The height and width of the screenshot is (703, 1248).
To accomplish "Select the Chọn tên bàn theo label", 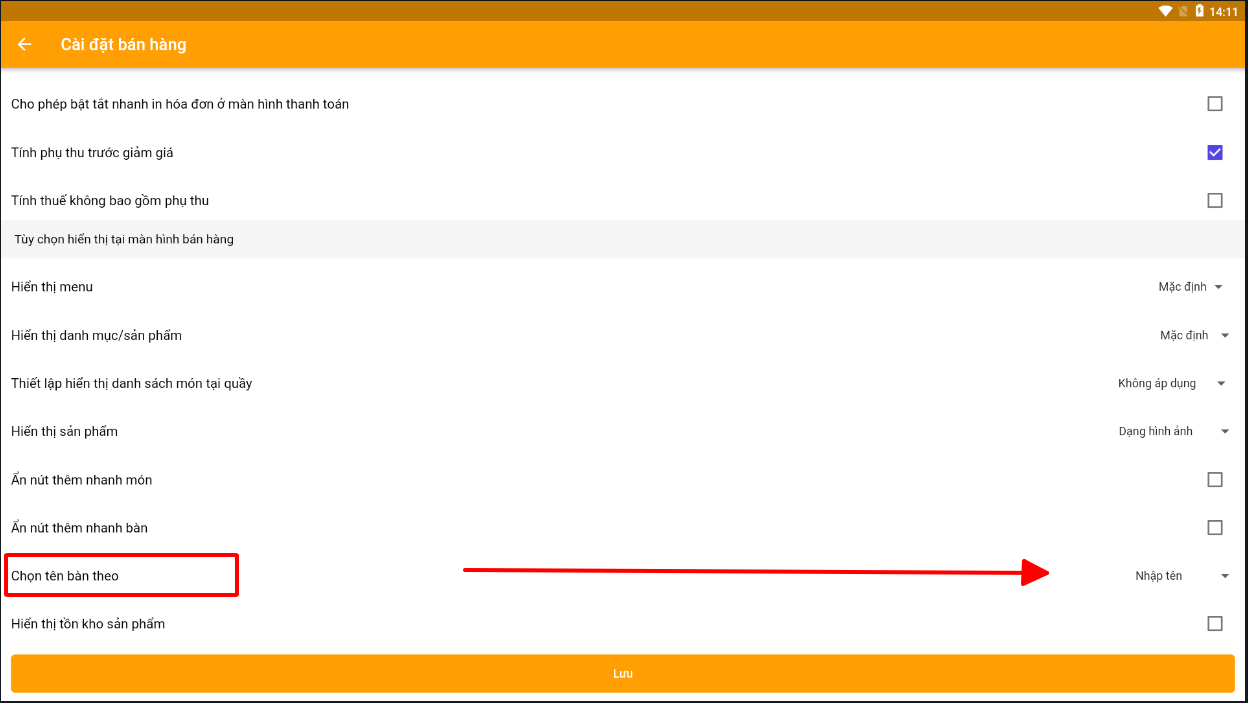I will point(65,575).
